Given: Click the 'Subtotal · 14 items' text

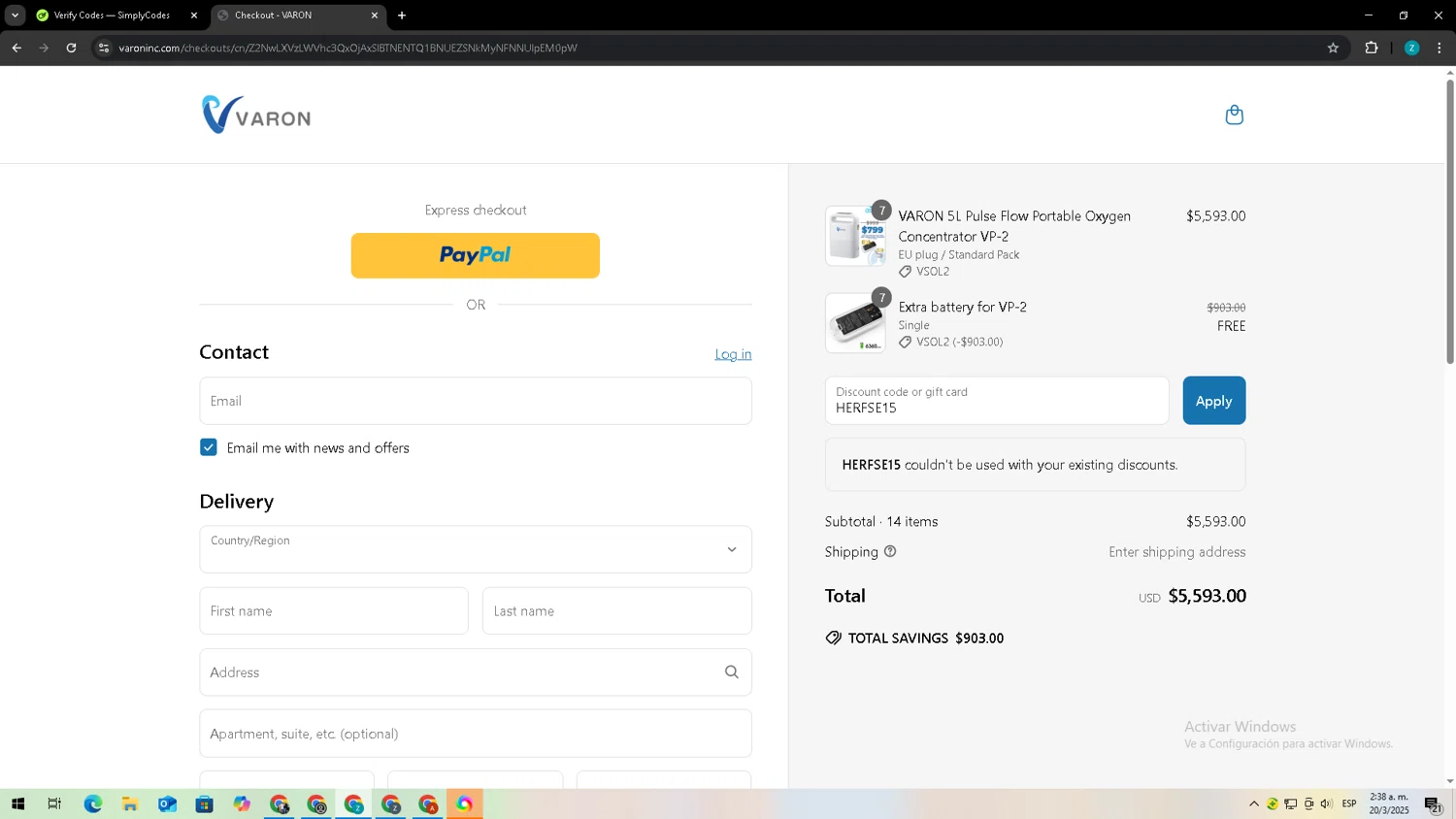Looking at the screenshot, I should (881, 522).
